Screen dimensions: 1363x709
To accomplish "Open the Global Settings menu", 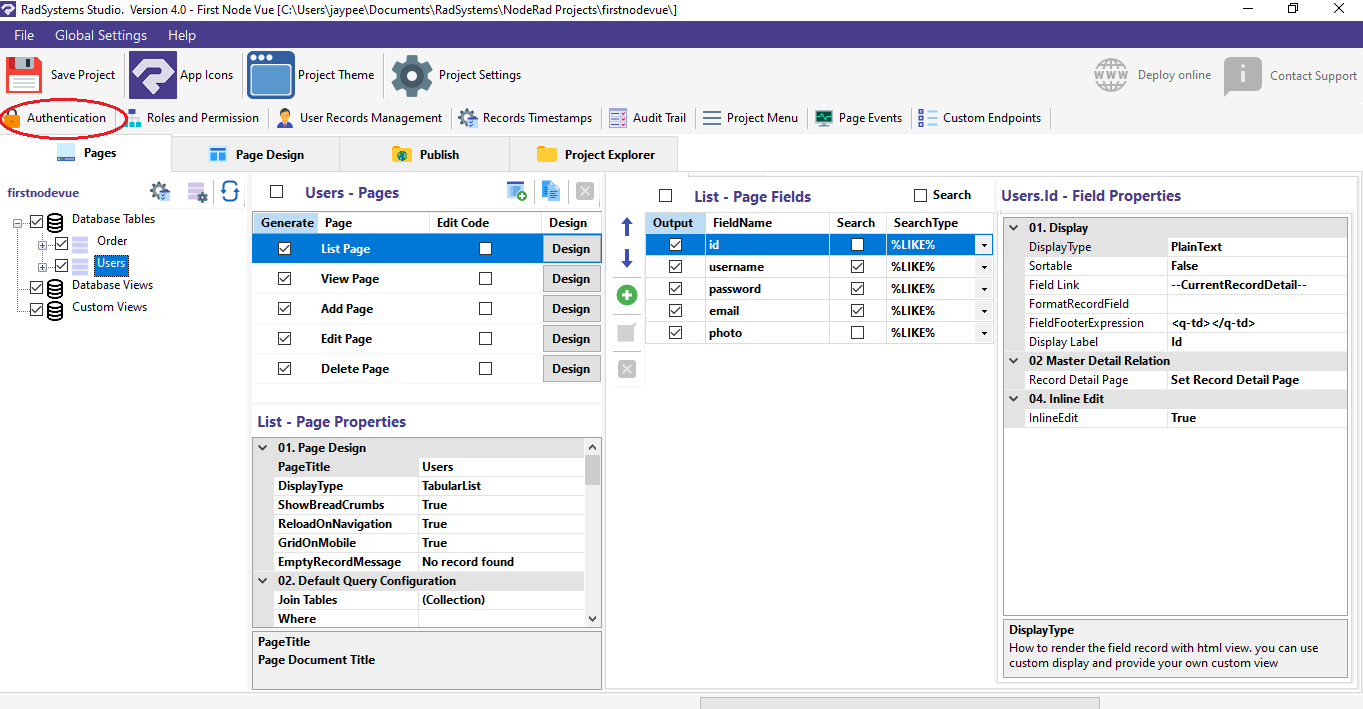I will pos(100,35).
